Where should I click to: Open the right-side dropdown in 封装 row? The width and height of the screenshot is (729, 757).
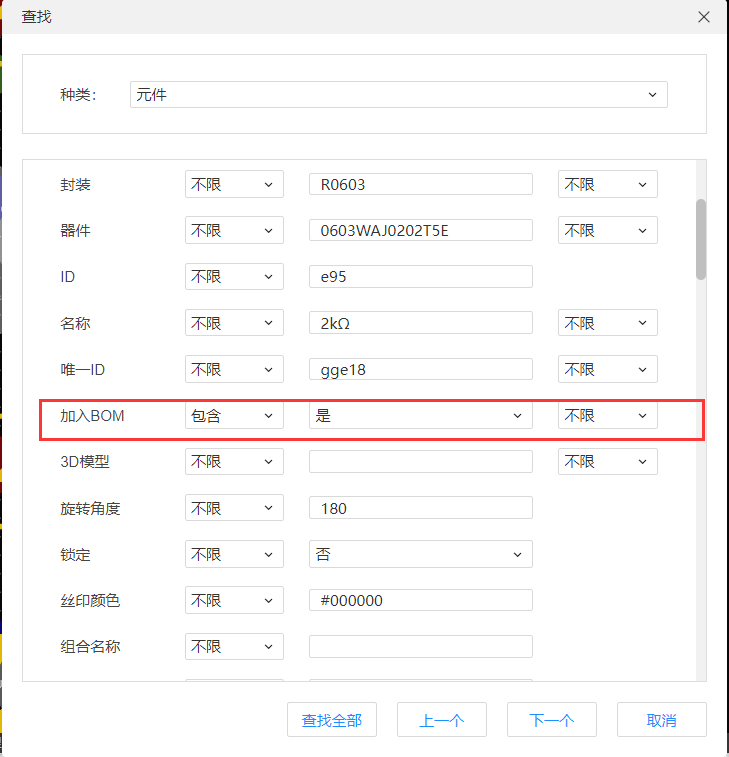[x=607, y=184]
